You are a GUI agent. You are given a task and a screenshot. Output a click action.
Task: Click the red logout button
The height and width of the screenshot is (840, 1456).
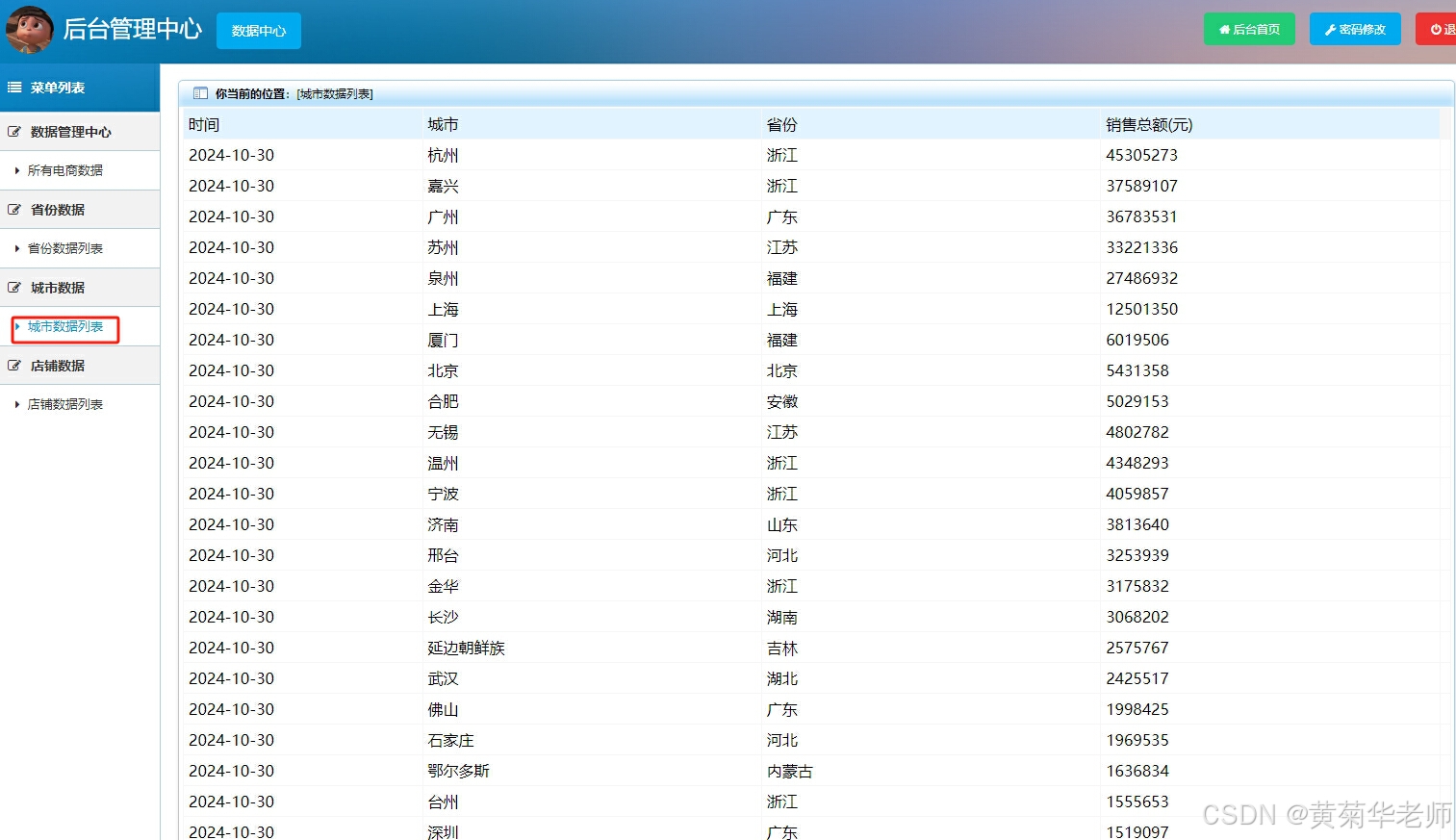click(1437, 29)
